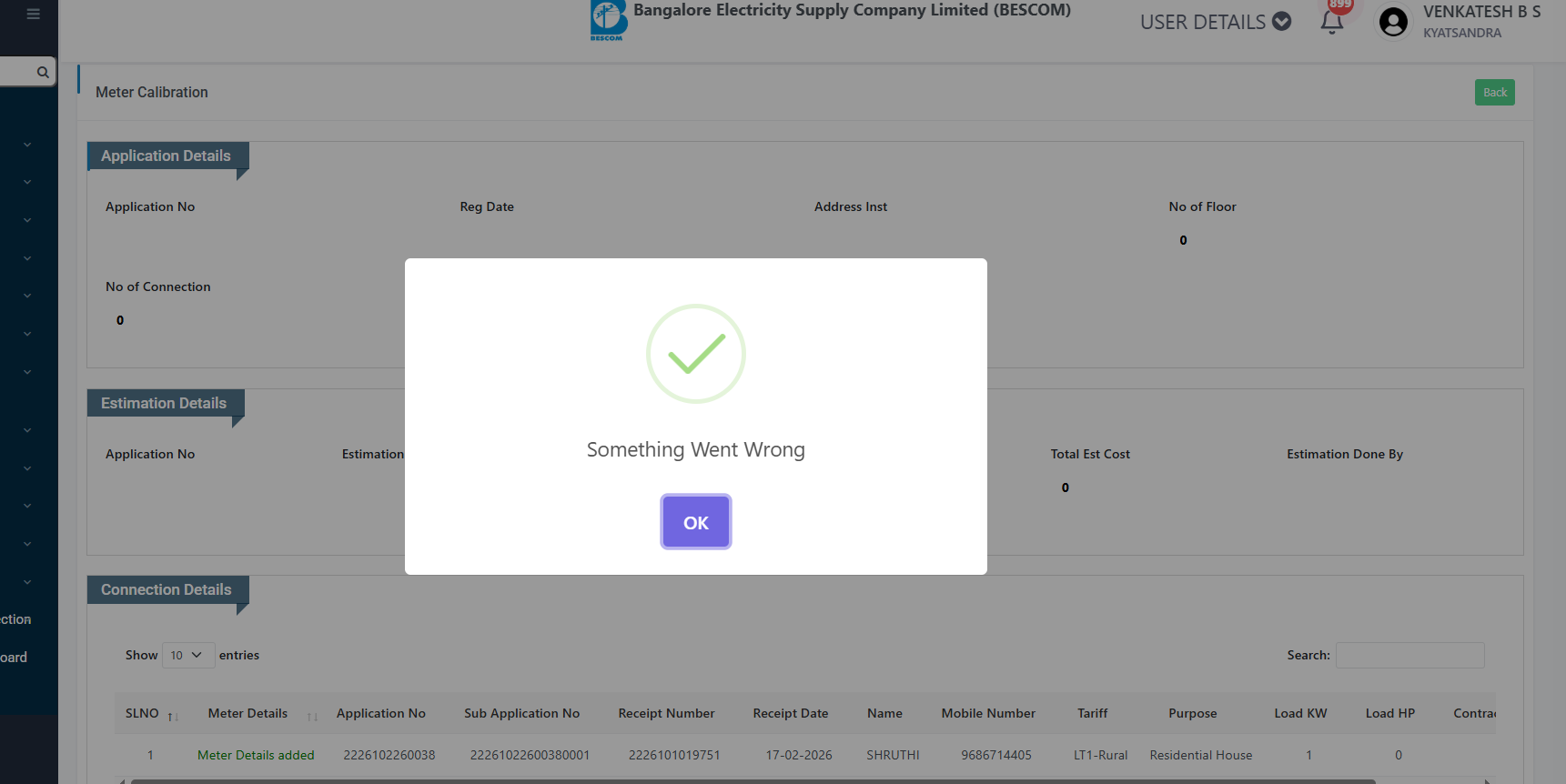Screen dimensions: 1566x784
Task: Expand the topmost sidebar chevron
Action: tap(27, 145)
